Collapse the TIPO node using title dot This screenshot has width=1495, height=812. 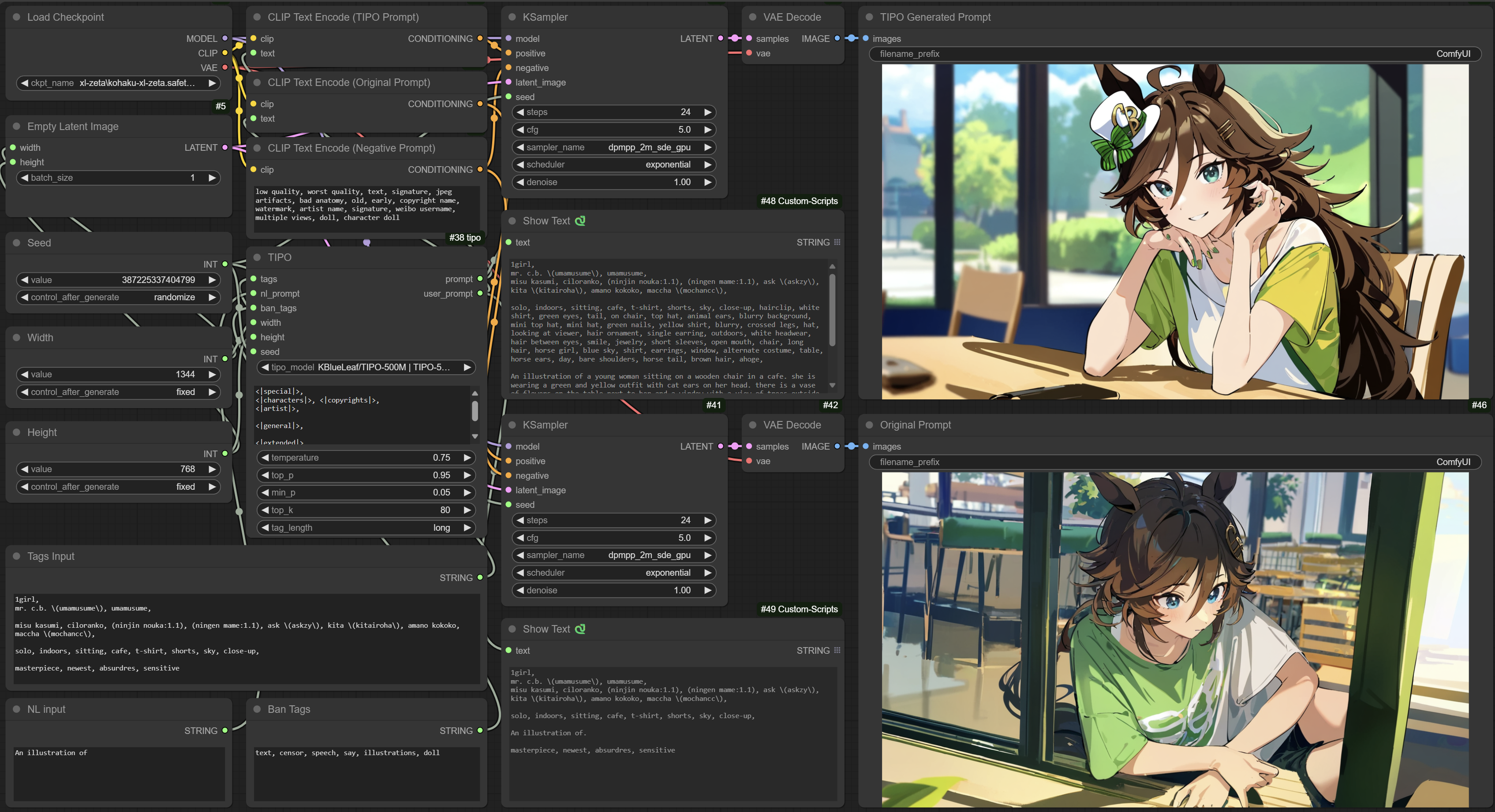tap(257, 257)
